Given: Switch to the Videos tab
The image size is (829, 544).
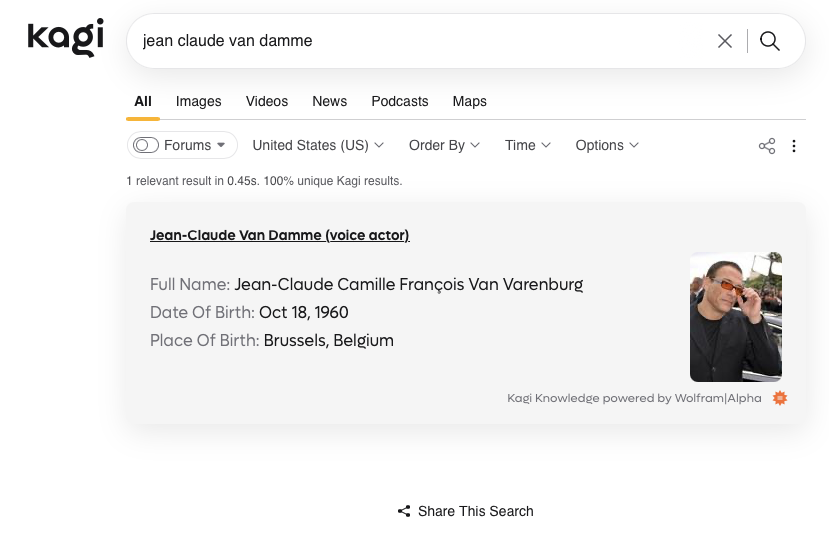Looking at the screenshot, I should coord(266,102).
